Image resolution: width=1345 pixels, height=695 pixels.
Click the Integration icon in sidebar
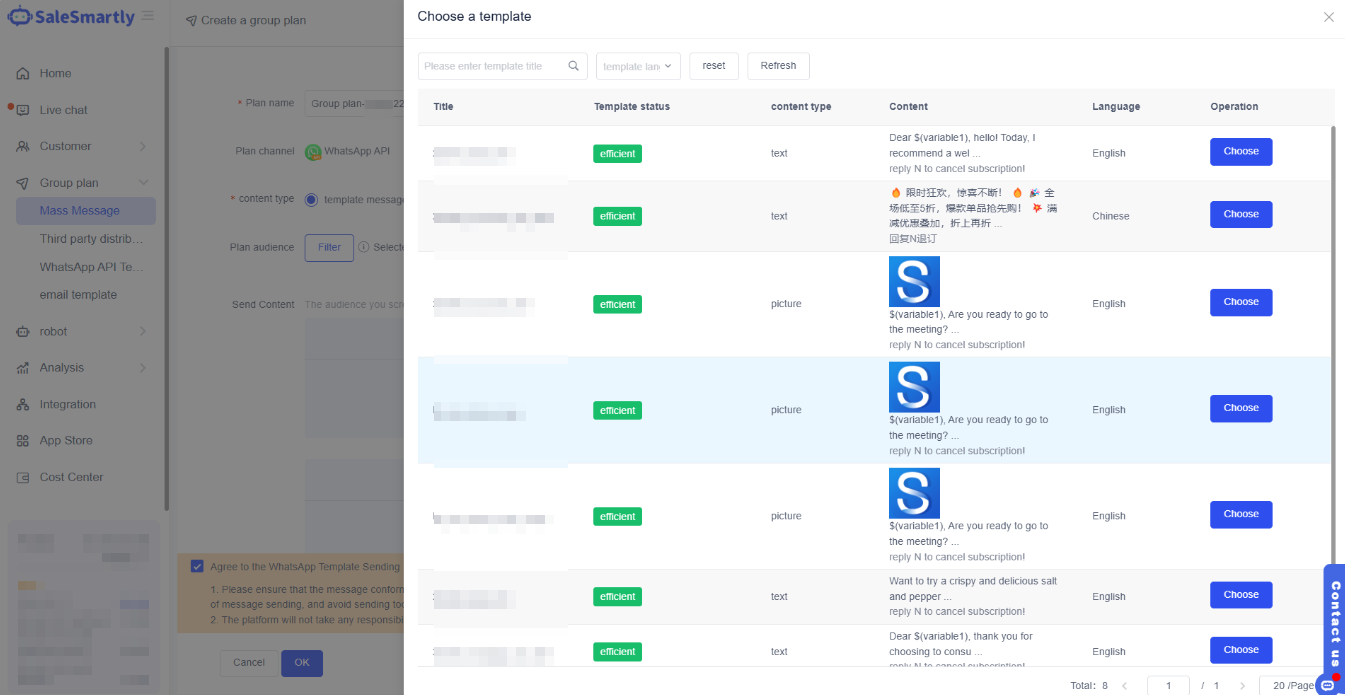click(22, 405)
